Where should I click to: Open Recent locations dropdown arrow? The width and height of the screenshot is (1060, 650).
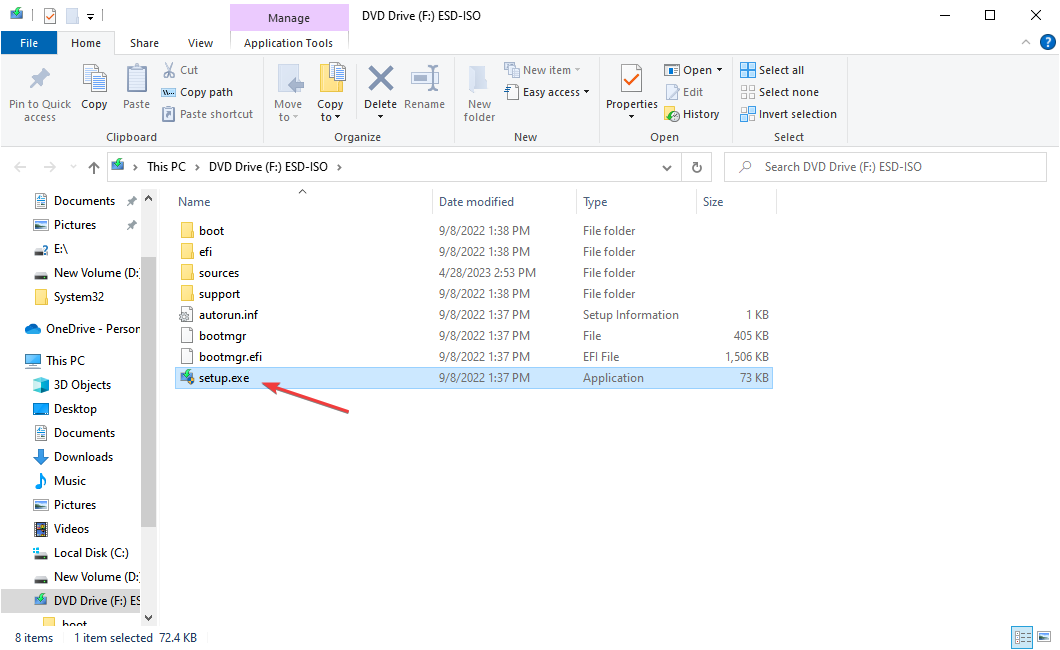73,167
